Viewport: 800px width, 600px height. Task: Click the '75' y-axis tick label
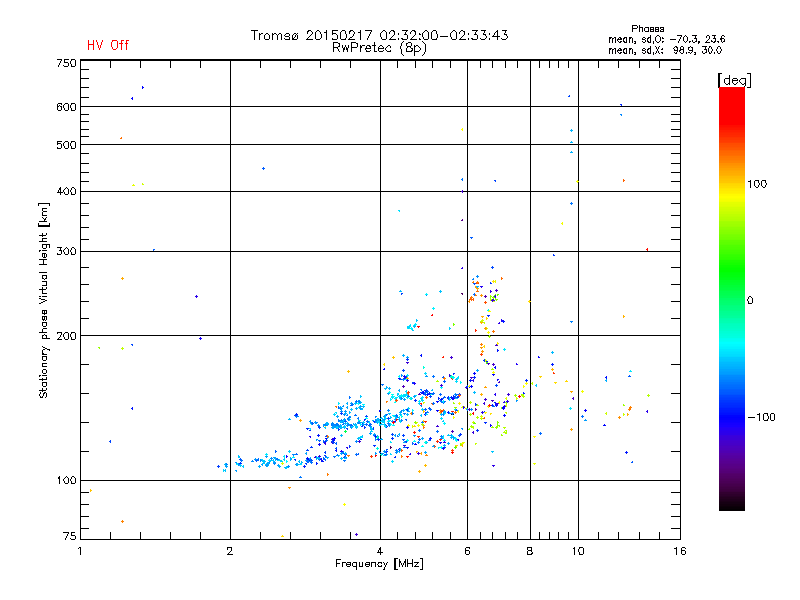click(70, 536)
